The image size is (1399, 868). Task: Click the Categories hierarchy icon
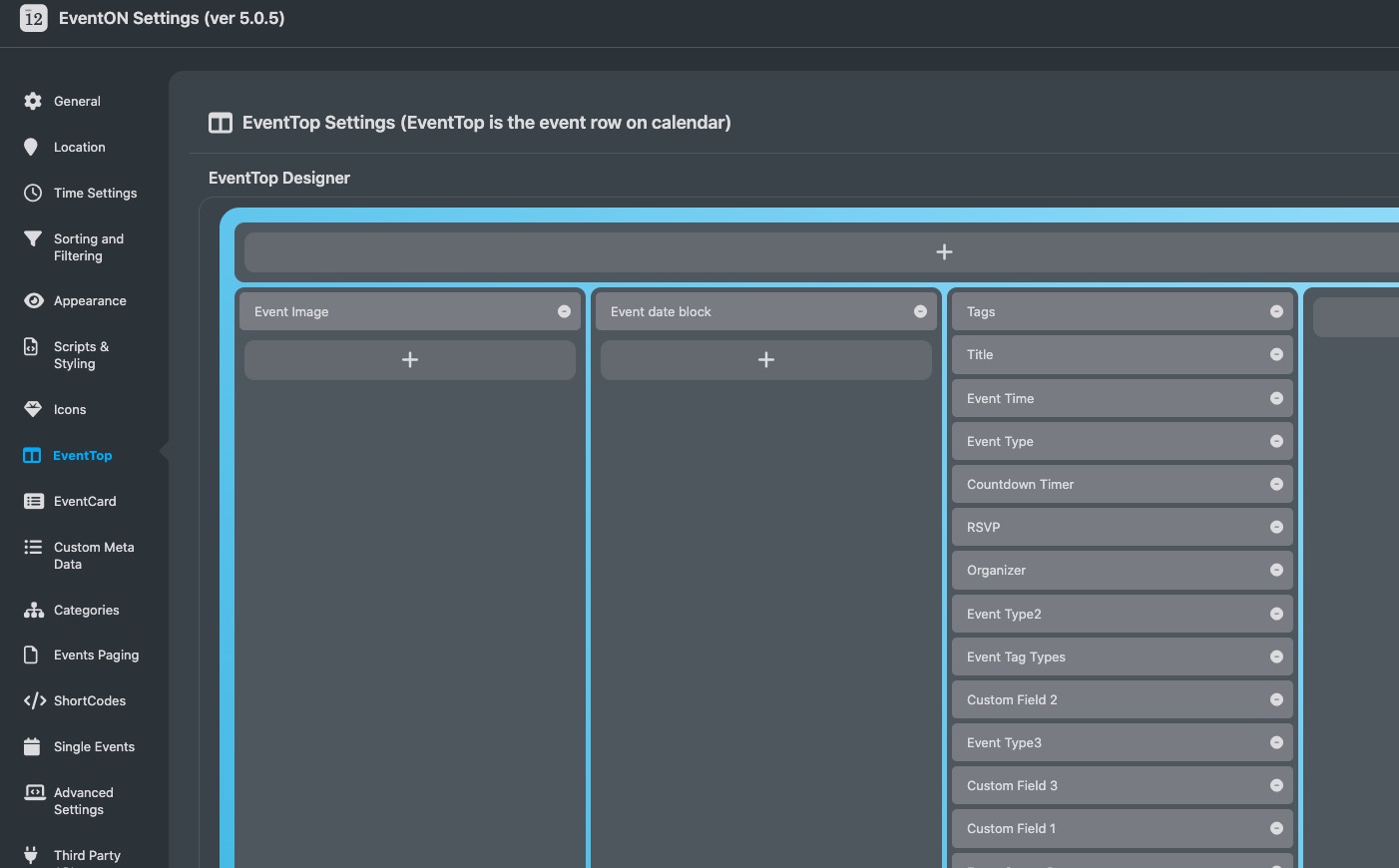tap(33, 610)
